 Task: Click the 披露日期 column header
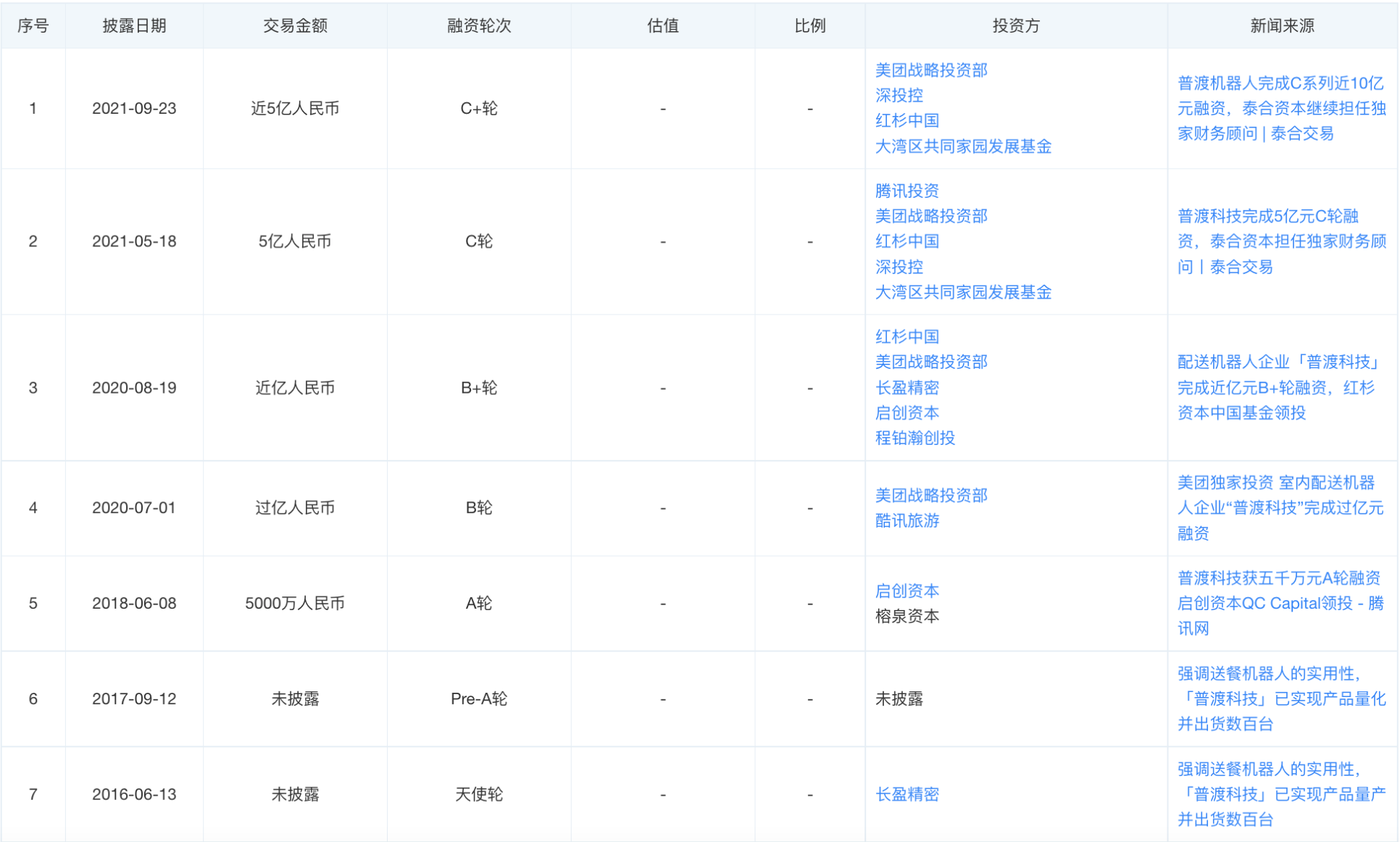pyautogui.click(x=134, y=26)
